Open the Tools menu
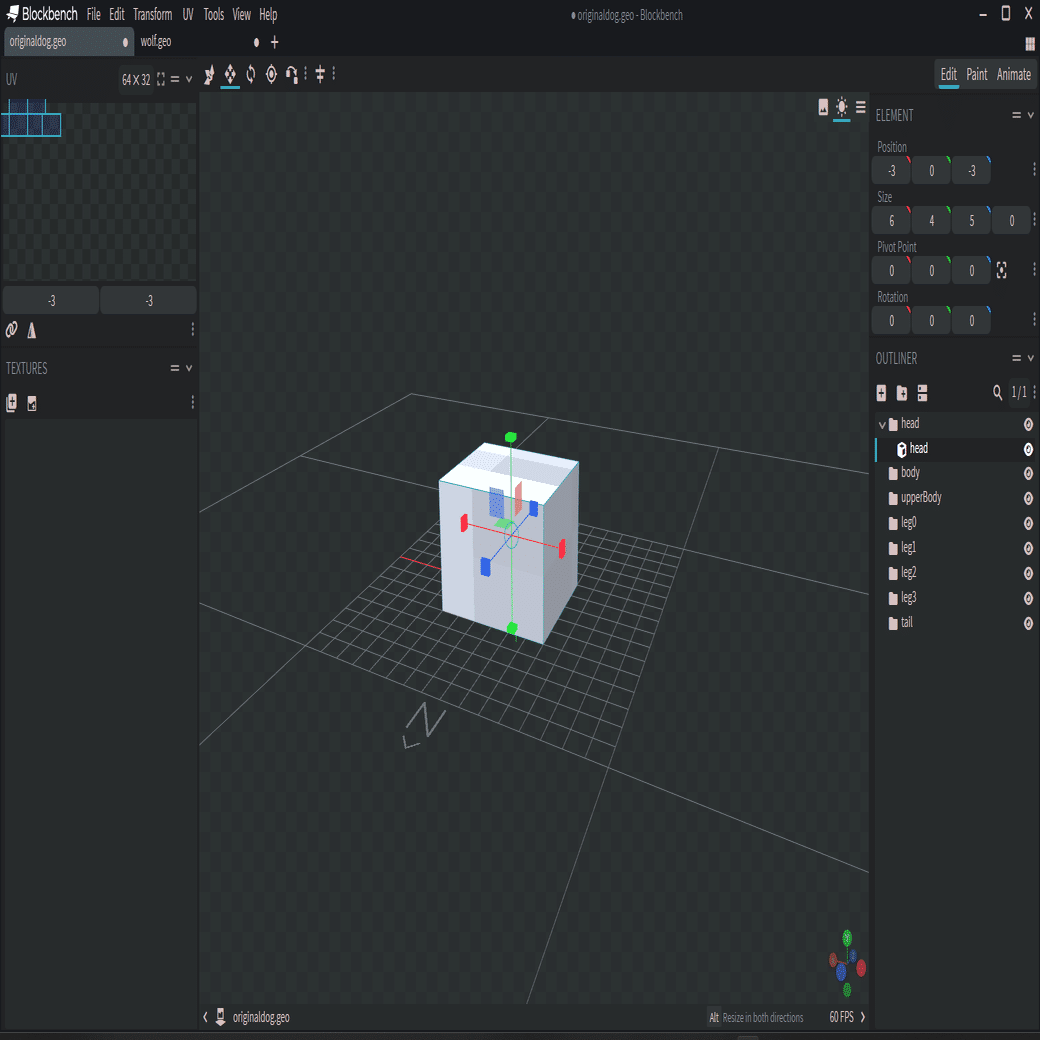This screenshot has width=1040, height=1040. (214, 15)
